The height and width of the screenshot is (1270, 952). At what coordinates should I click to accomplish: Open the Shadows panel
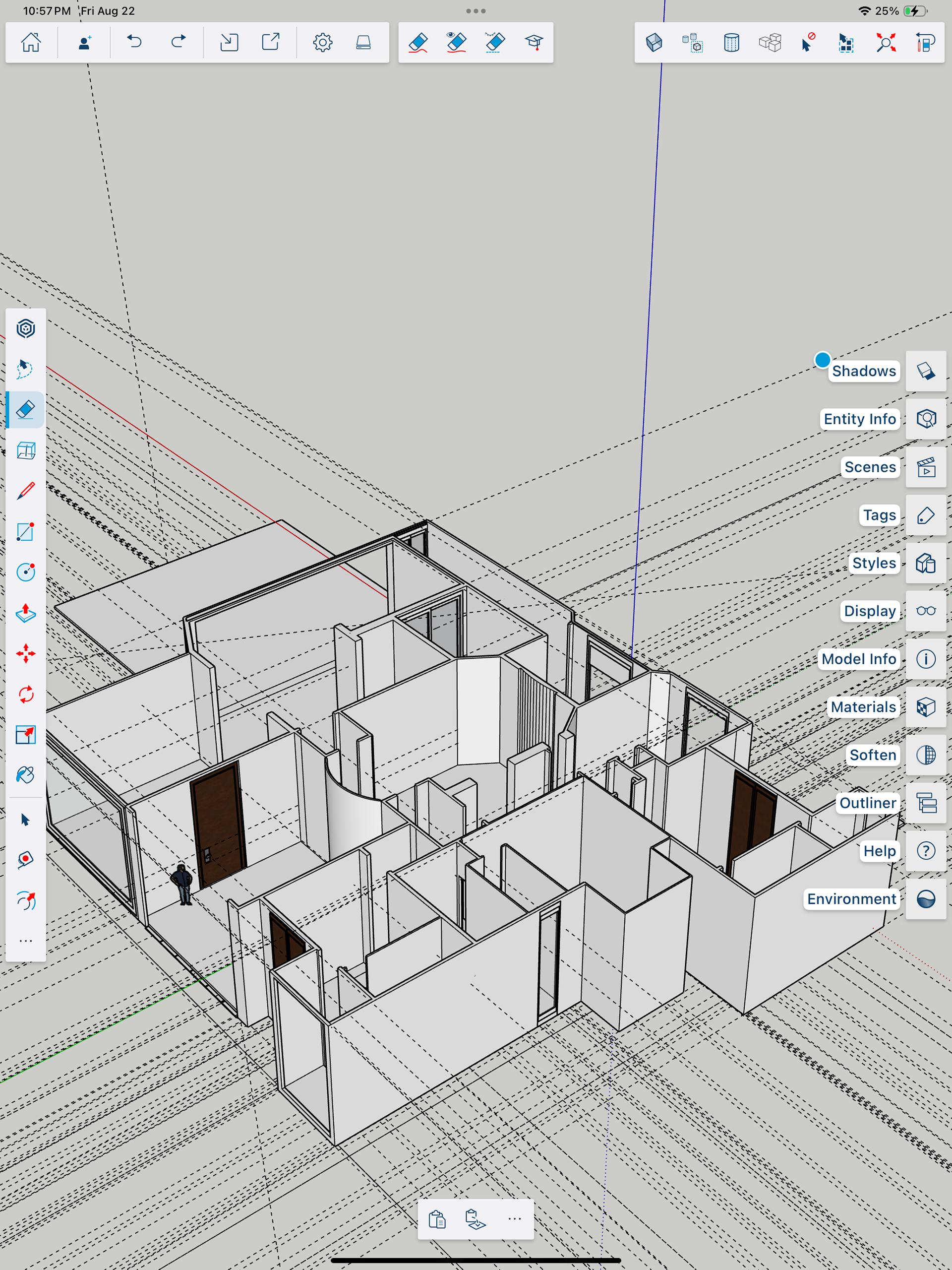pos(926,372)
